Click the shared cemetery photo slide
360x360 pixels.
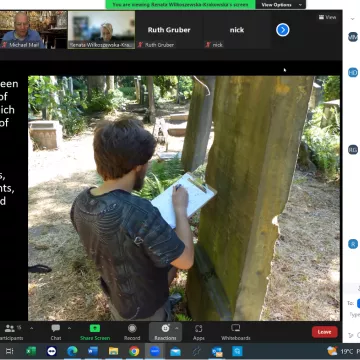click(184, 198)
